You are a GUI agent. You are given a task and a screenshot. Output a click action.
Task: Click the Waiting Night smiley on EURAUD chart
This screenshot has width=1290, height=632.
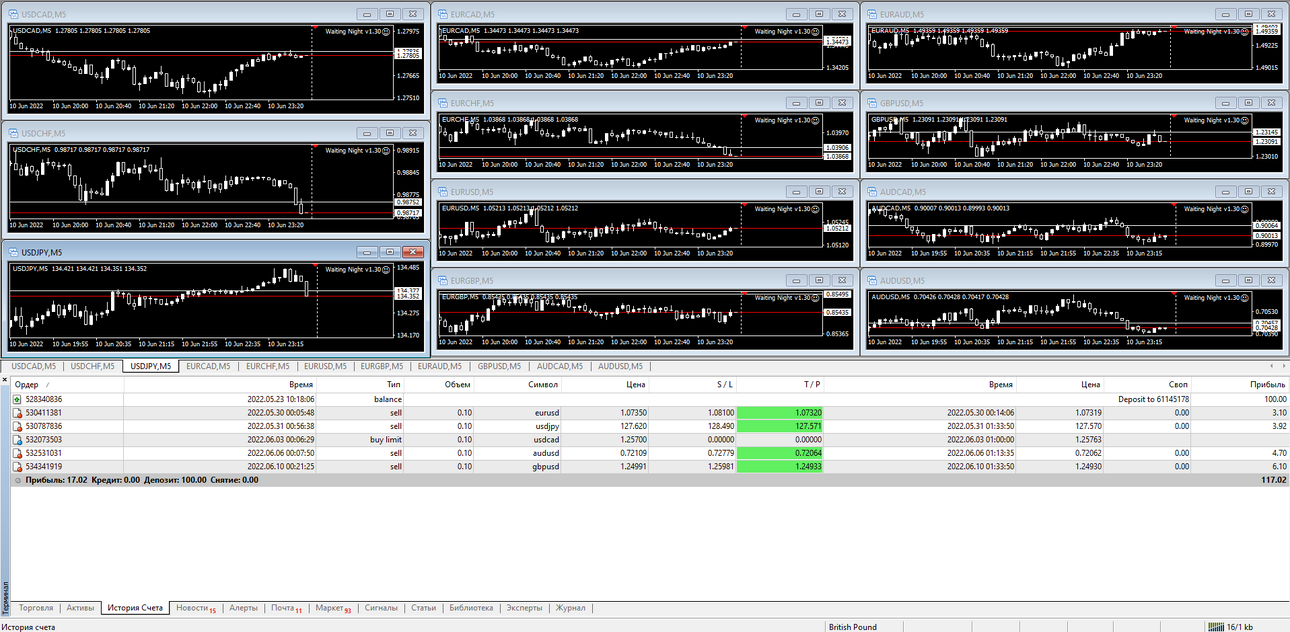point(1245,31)
